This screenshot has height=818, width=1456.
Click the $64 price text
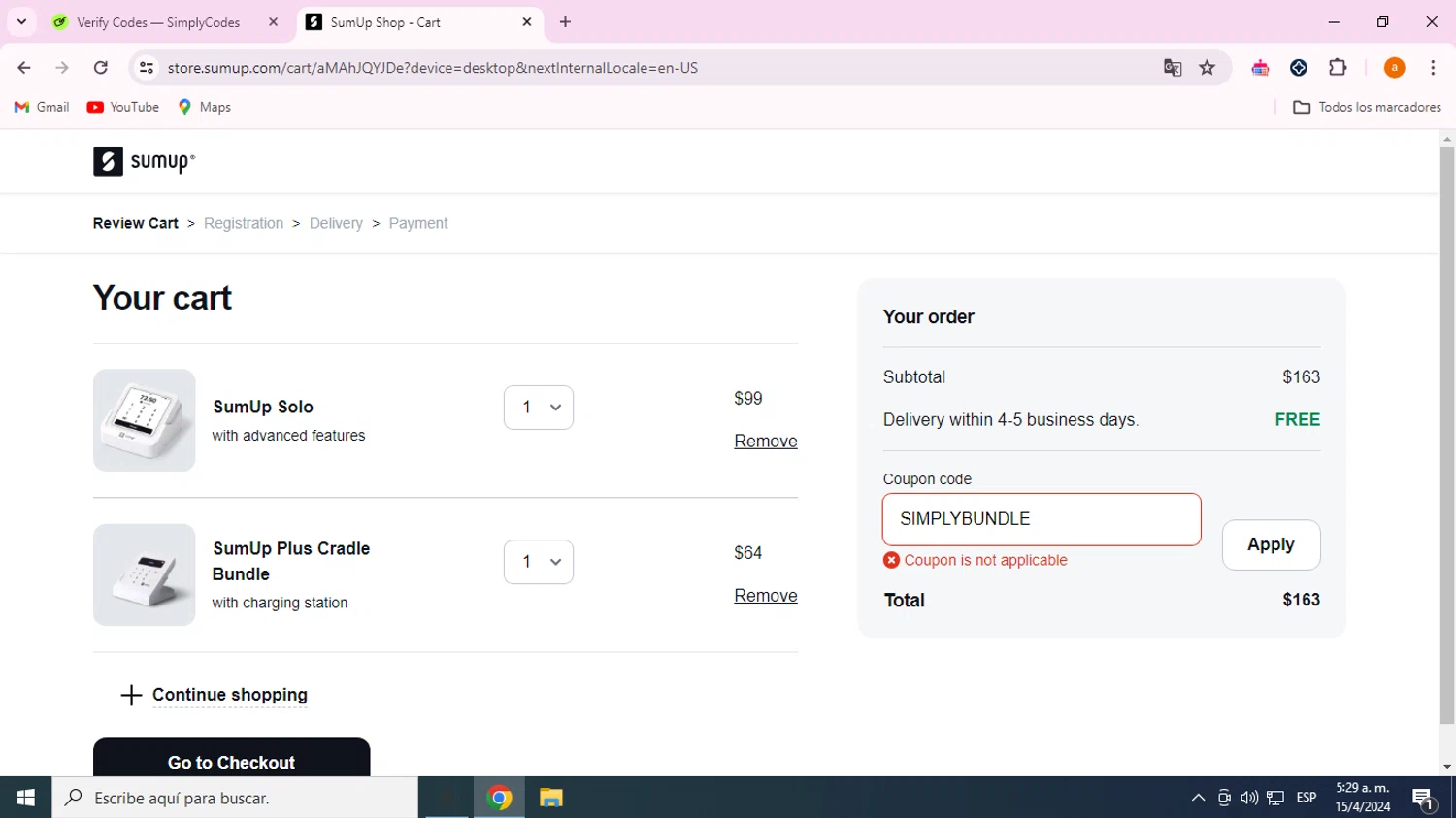click(x=748, y=552)
